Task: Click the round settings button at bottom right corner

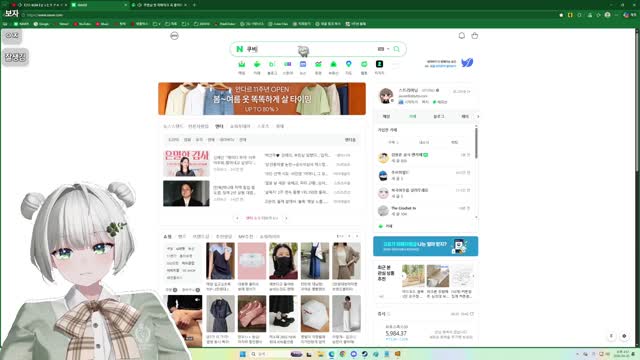Action: [624, 336]
